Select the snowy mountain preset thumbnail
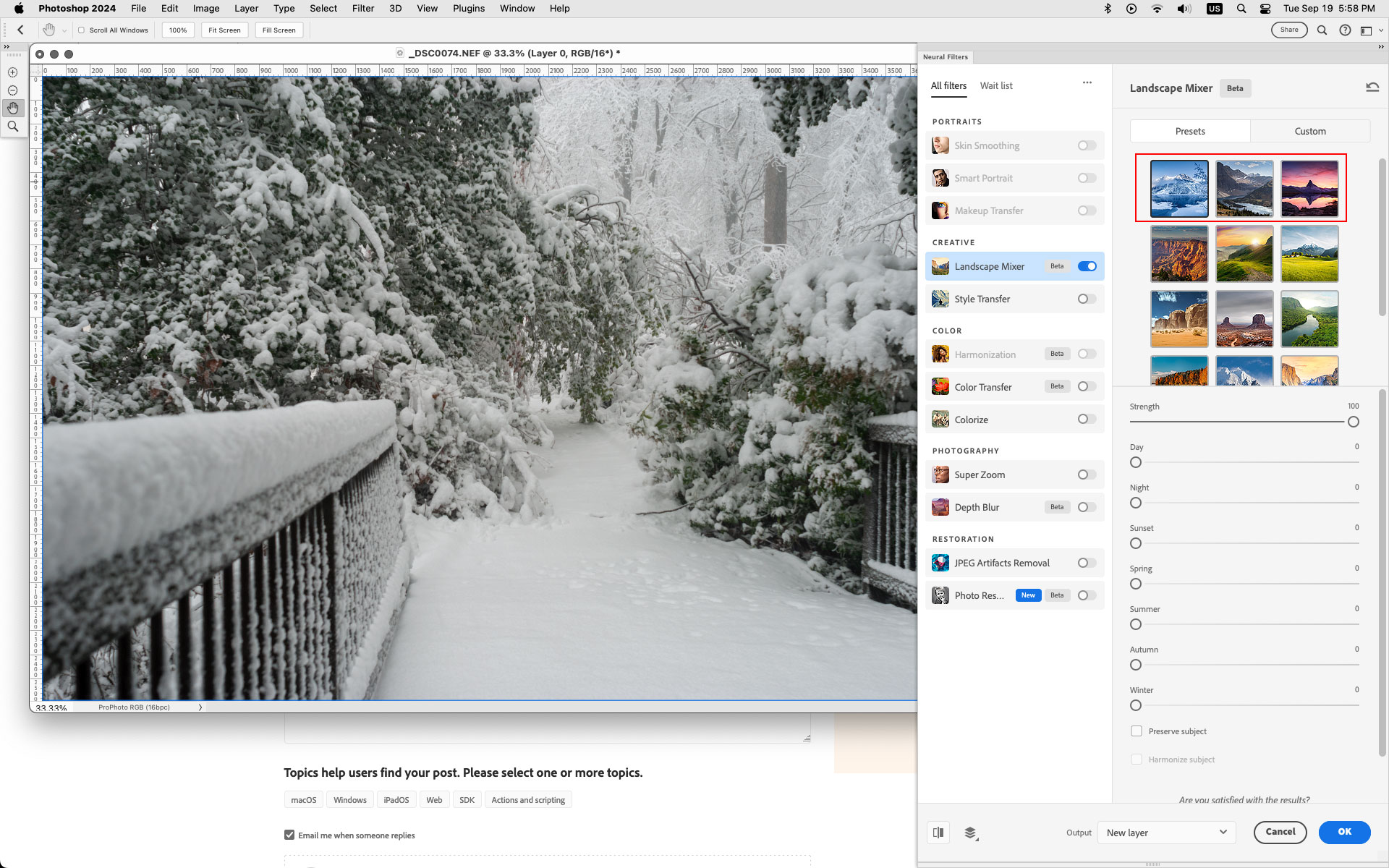Viewport: 1389px width, 868px height. (x=1179, y=189)
